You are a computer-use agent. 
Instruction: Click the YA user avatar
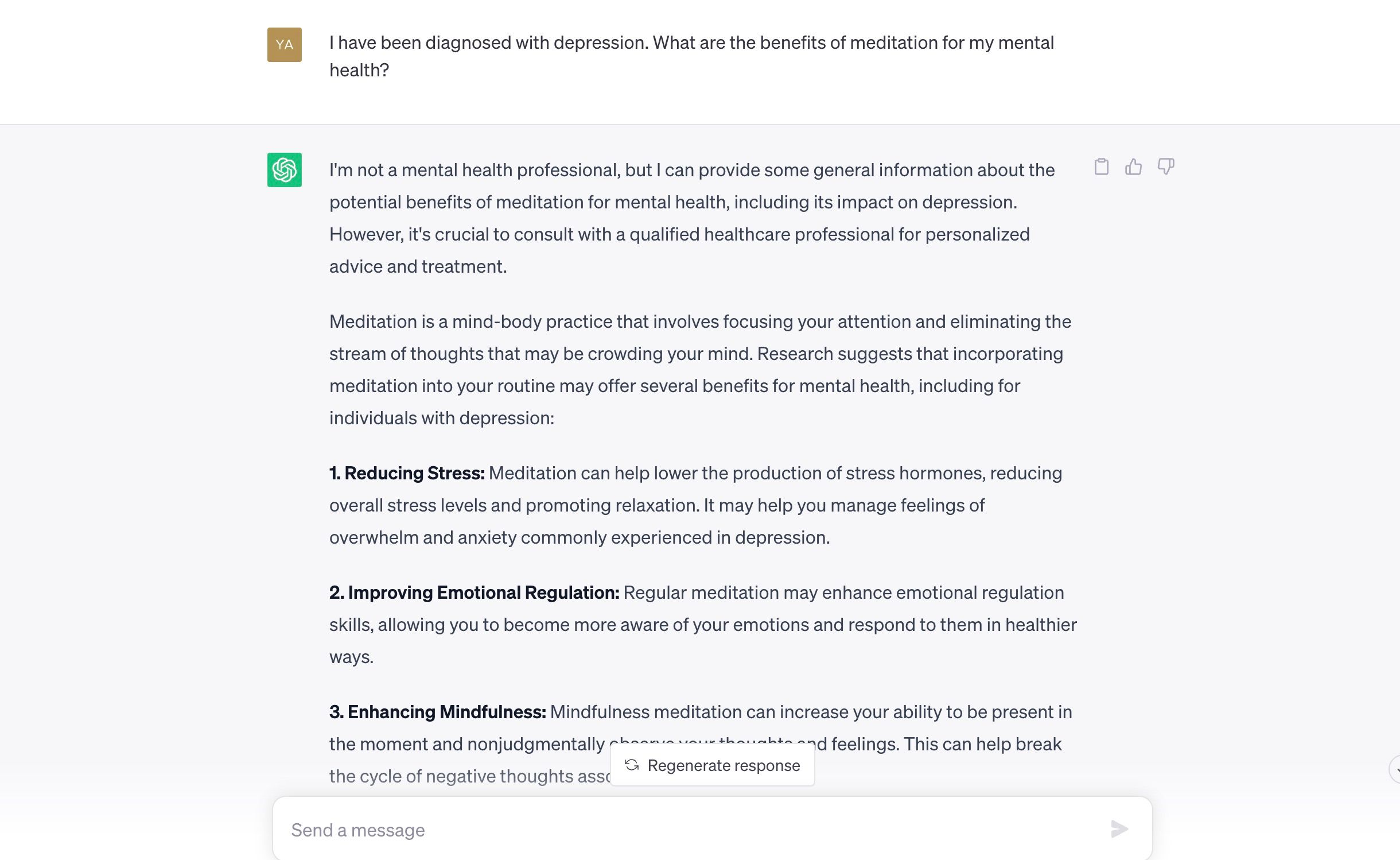pos(284,44)
